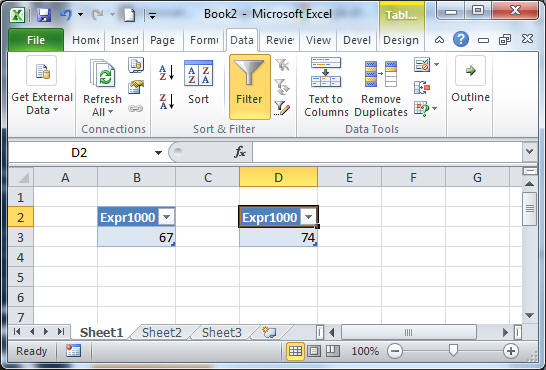
Task: Open the Page Layout ribbon tab
Action: [162, 40]
